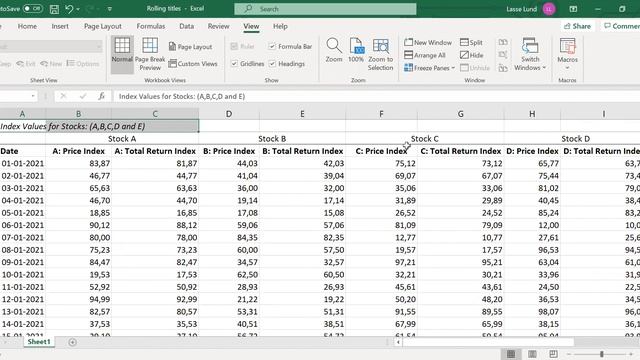Uncheck the Headings checkbox

pyautogui.click(x=272, y=64)
